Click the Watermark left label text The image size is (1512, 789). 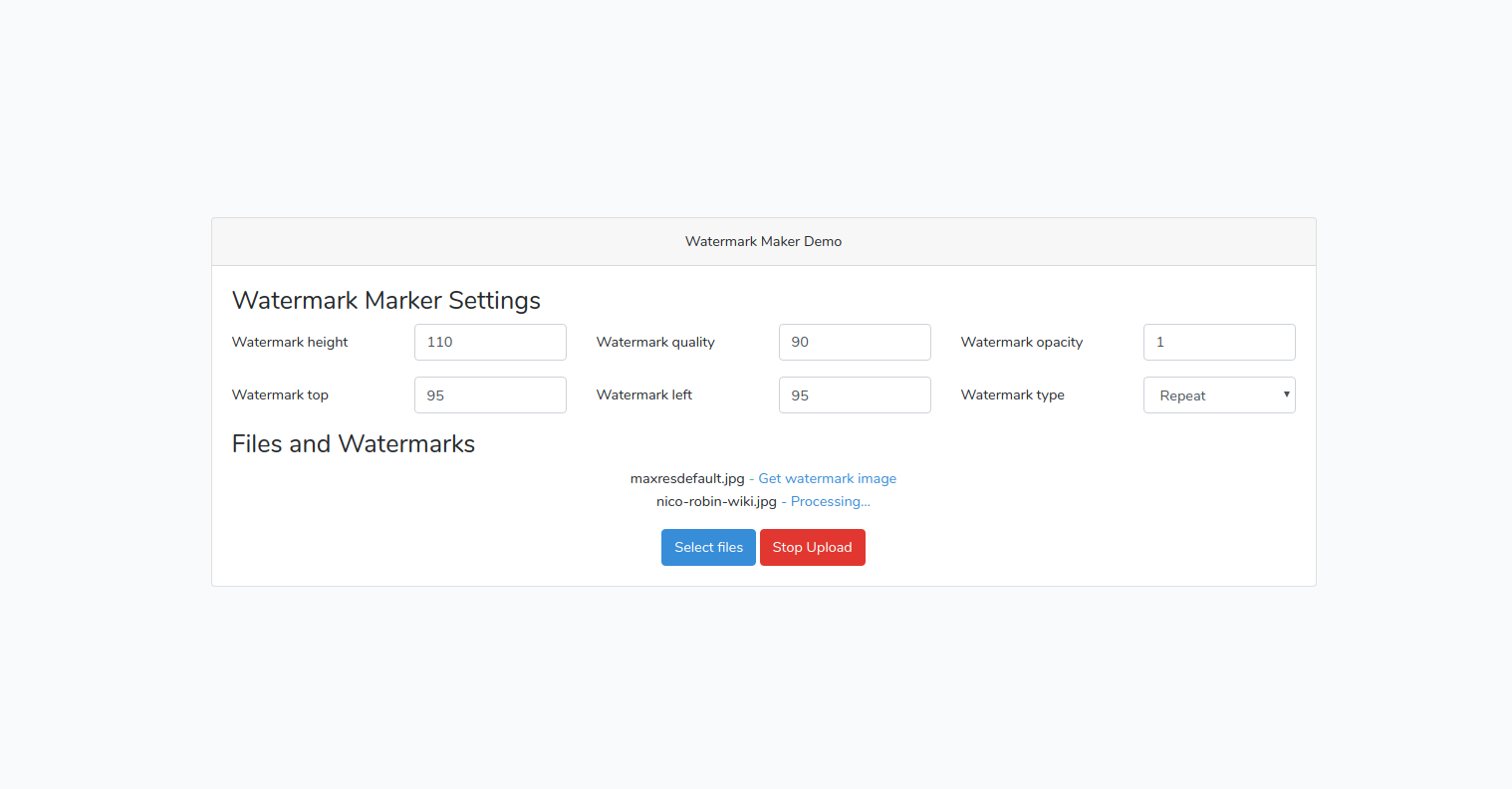(643, 394)
